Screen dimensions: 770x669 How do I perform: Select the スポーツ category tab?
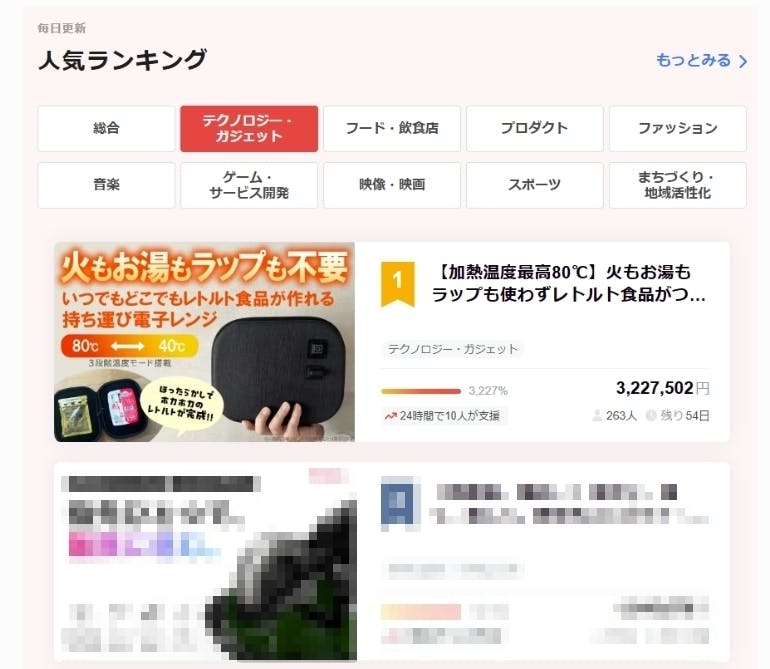pyautogui.click(x=535, y=185)
